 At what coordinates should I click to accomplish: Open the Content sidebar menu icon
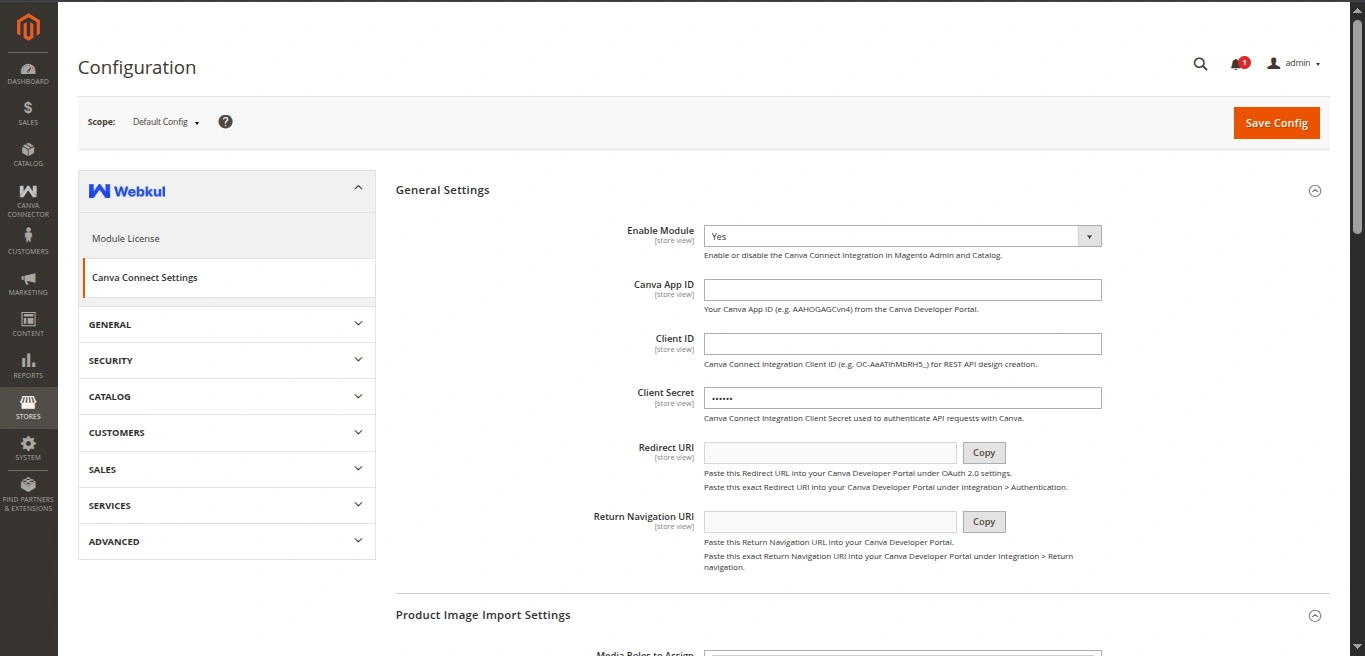click(28, 325)
